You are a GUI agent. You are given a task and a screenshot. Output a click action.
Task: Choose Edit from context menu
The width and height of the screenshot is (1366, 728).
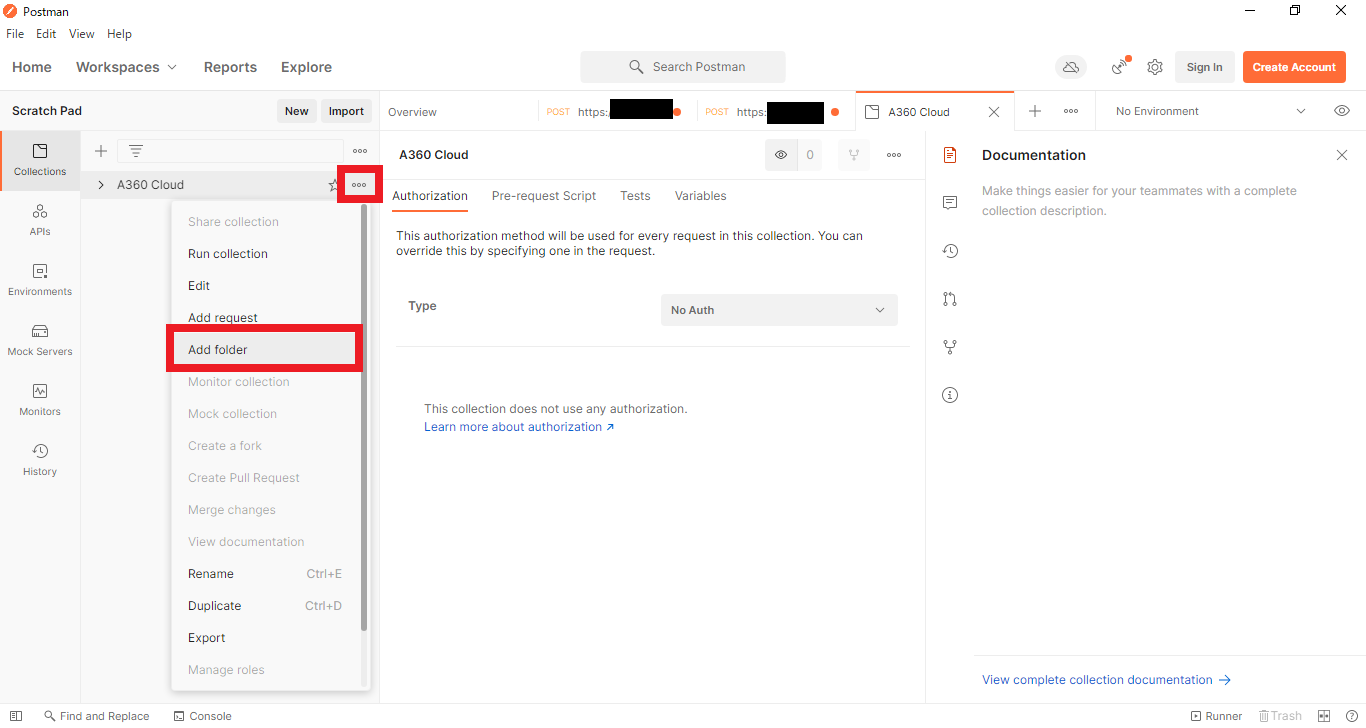coord(264,286)
